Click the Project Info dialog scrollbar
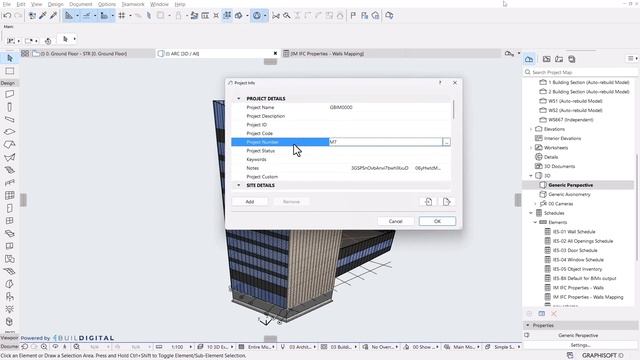This screenshot has width=640, height=360. point(453,109)
